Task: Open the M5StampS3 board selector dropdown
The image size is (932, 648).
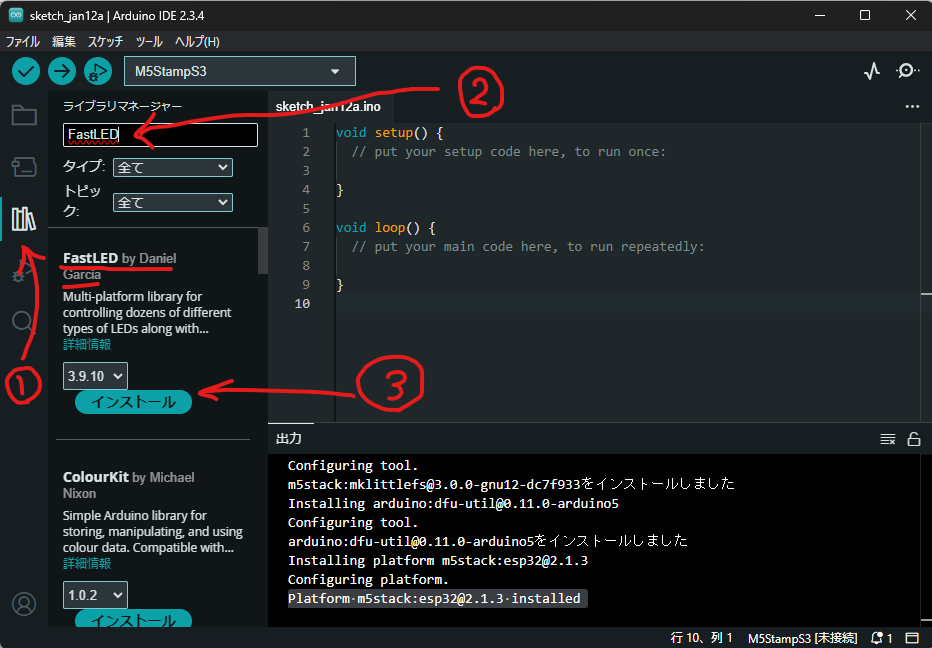Action: (240, 71)
